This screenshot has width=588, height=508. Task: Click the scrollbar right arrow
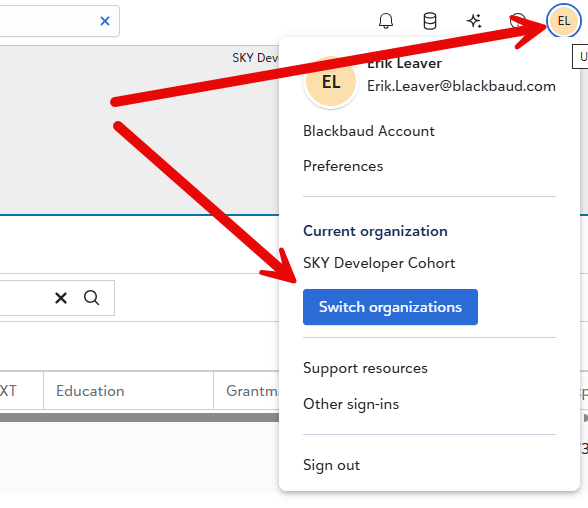(x=585, y=418)
